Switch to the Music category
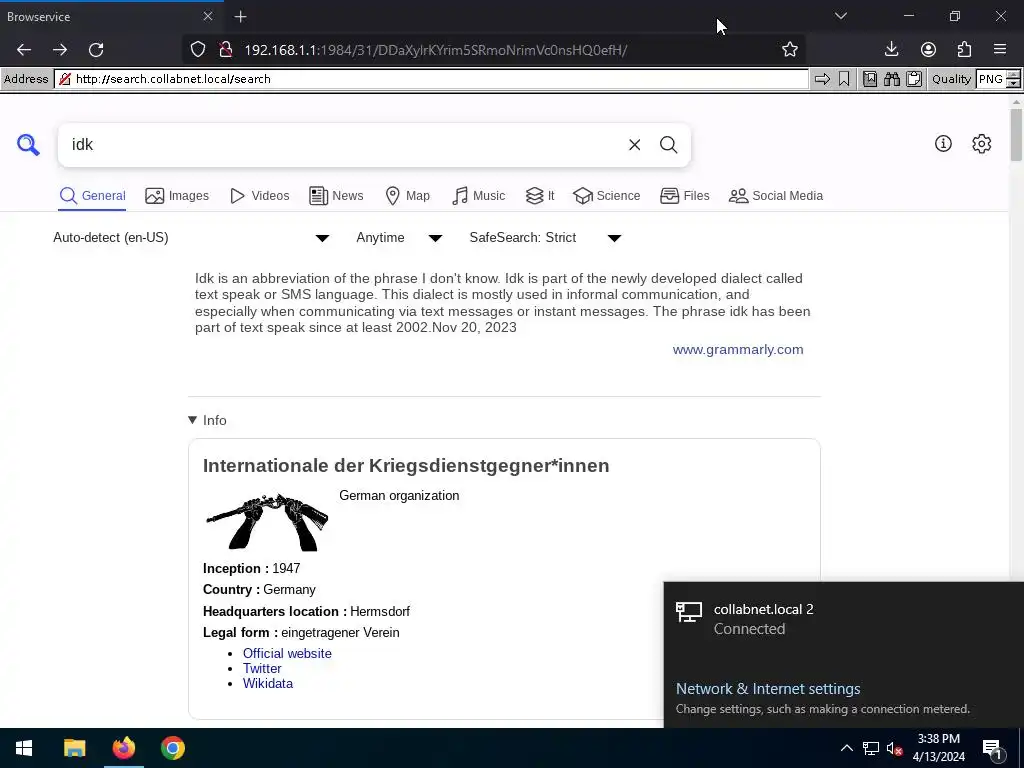The width and height of the screenshot is (1024, 768). point(478,196)
